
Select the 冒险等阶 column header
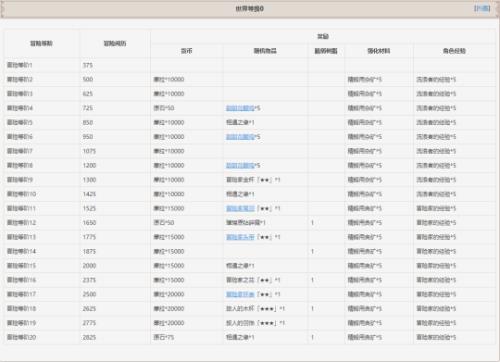[x=41, y=44]
